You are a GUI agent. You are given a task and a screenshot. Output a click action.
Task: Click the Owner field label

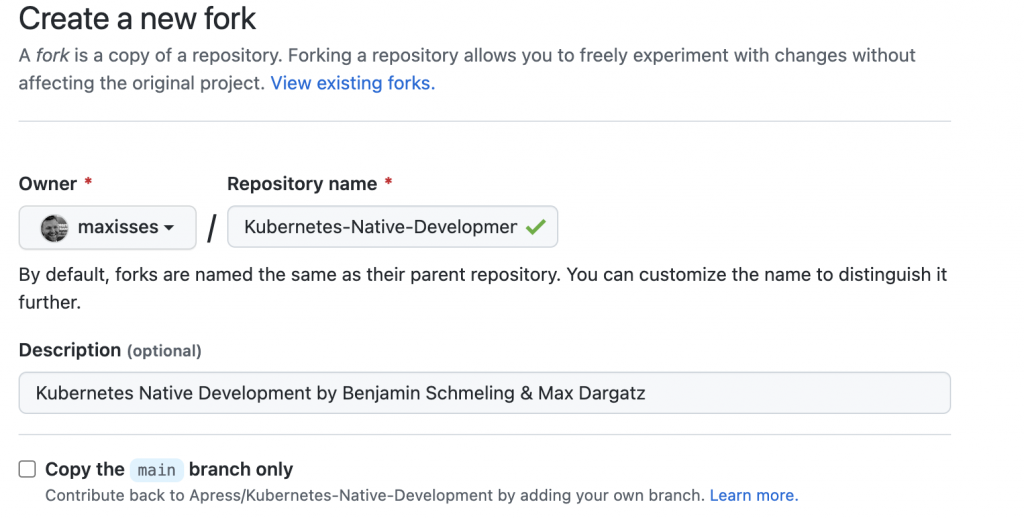(48, 184)
